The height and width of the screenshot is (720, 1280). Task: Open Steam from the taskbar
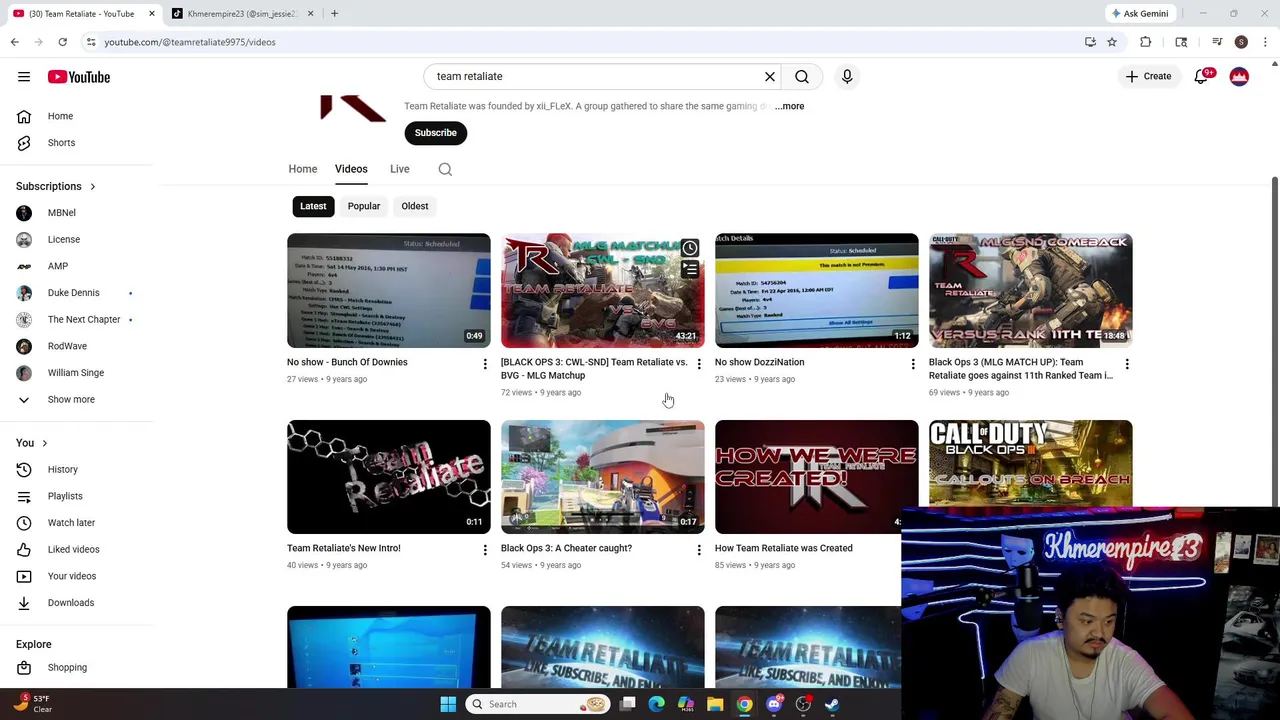[832, 704]
